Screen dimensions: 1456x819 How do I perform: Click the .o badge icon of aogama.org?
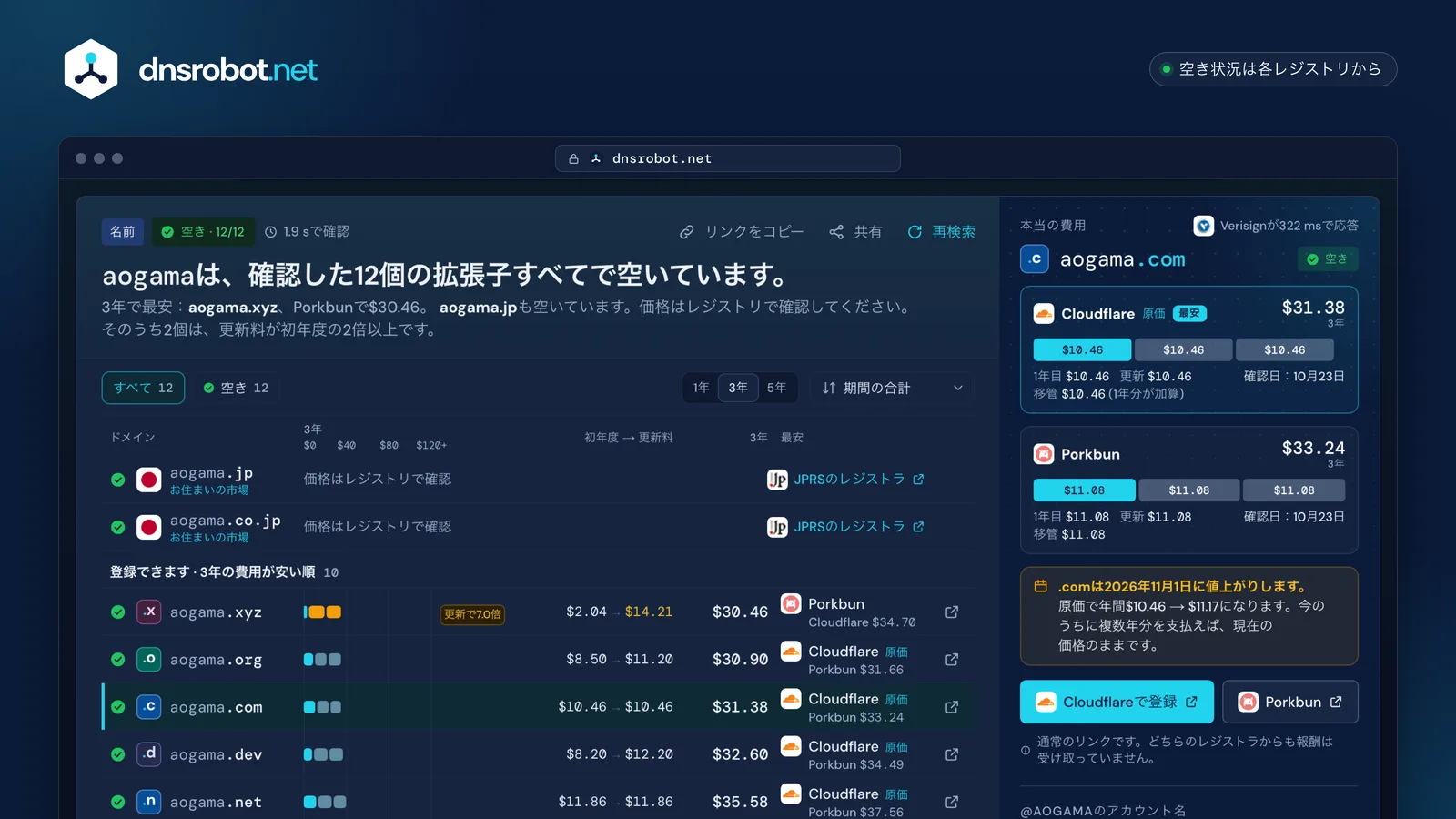(148, 659)
